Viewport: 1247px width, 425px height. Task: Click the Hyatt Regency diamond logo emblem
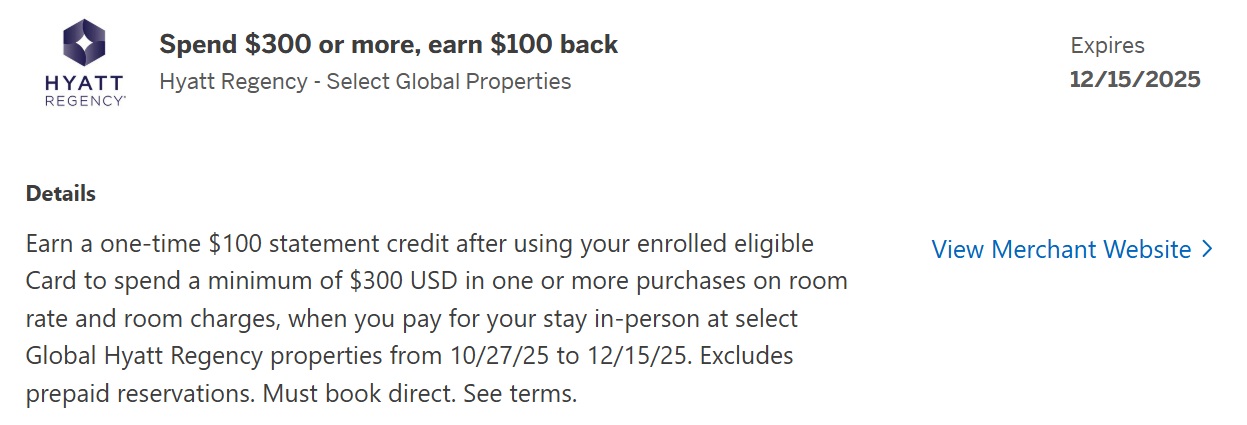(x=84, y=42)
